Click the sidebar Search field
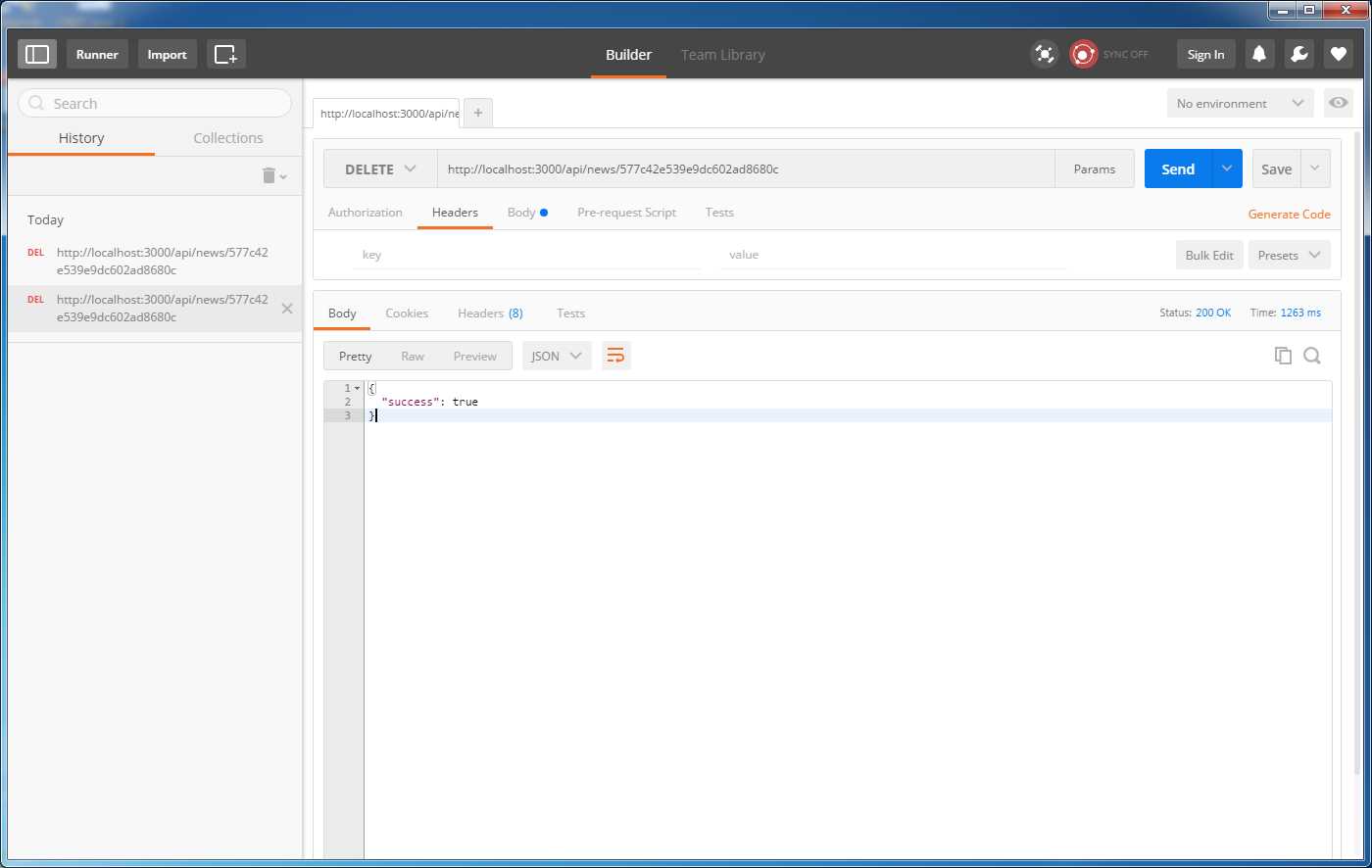This screenshot has width=1372, height=868. tap(155, 103)
